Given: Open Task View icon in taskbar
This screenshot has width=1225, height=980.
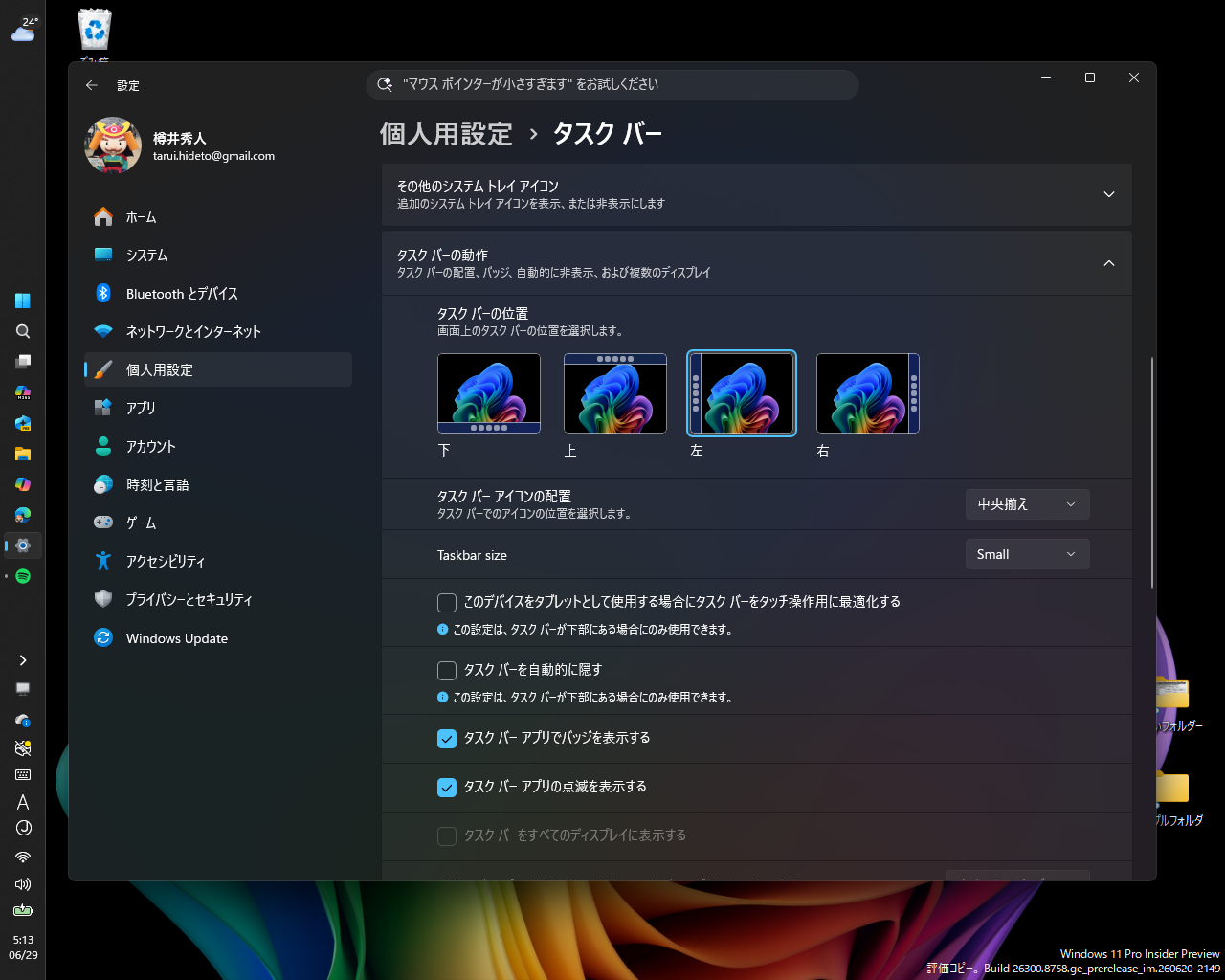Looking at the screenshot, I should [23, 362].
